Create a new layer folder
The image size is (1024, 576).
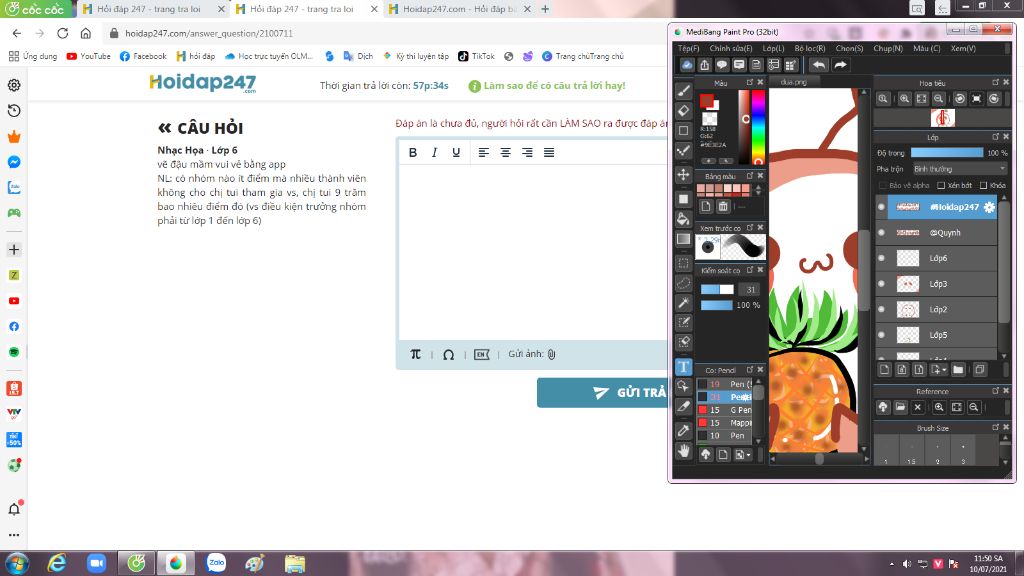point(958,370)
